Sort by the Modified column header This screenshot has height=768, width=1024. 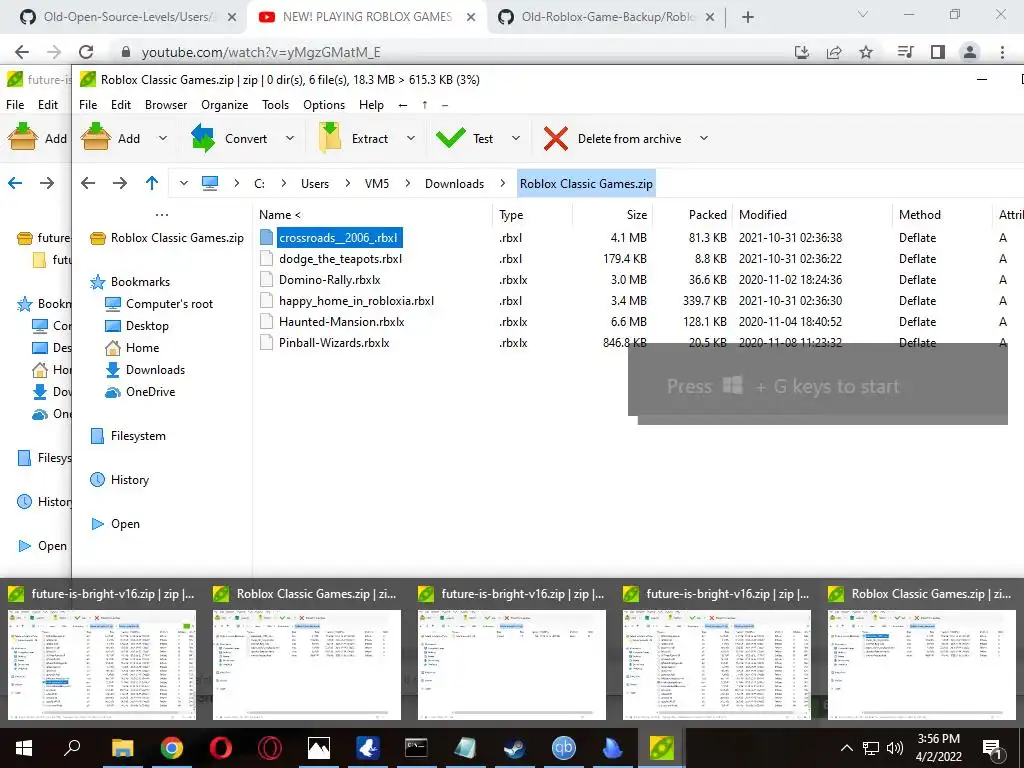pos(763,215)
